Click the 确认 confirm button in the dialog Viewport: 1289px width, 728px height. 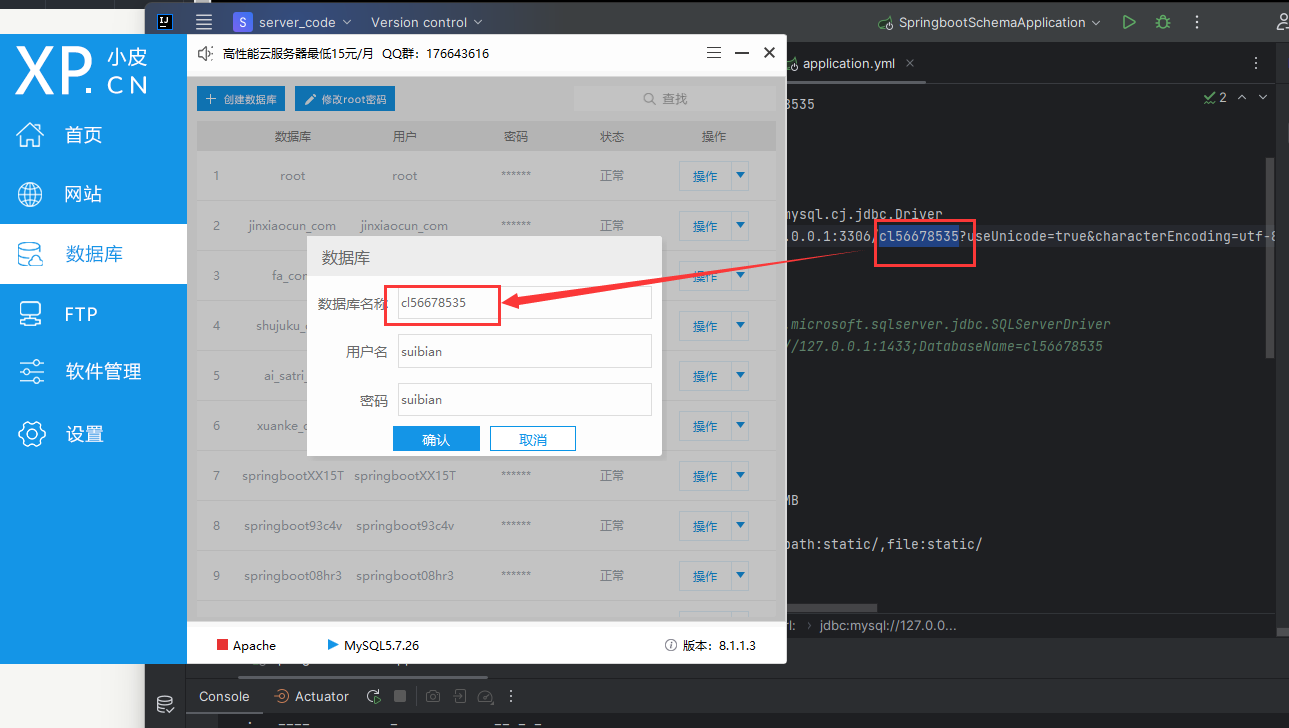[x=436, y=439]
